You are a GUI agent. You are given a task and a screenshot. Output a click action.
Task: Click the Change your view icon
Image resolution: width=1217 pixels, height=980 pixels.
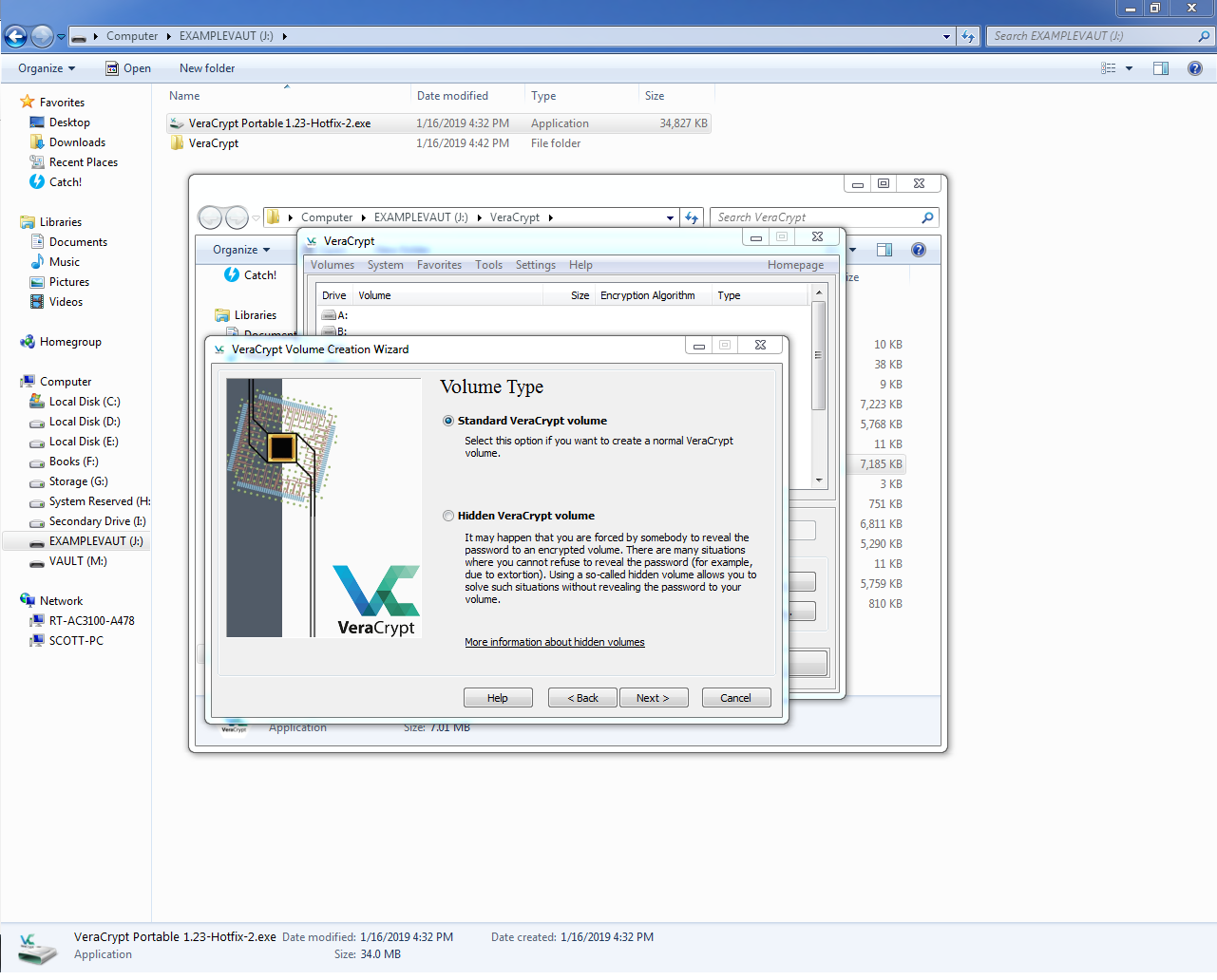click(x=1109, y=68)
